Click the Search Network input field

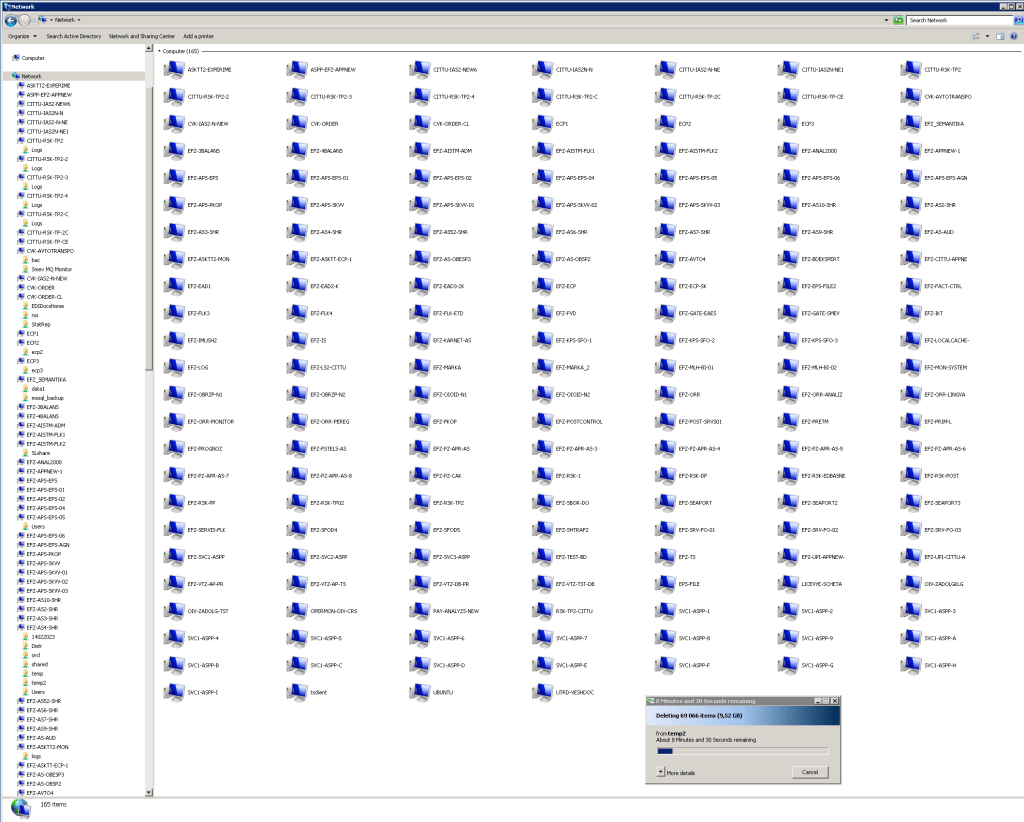tap(955, 20)
